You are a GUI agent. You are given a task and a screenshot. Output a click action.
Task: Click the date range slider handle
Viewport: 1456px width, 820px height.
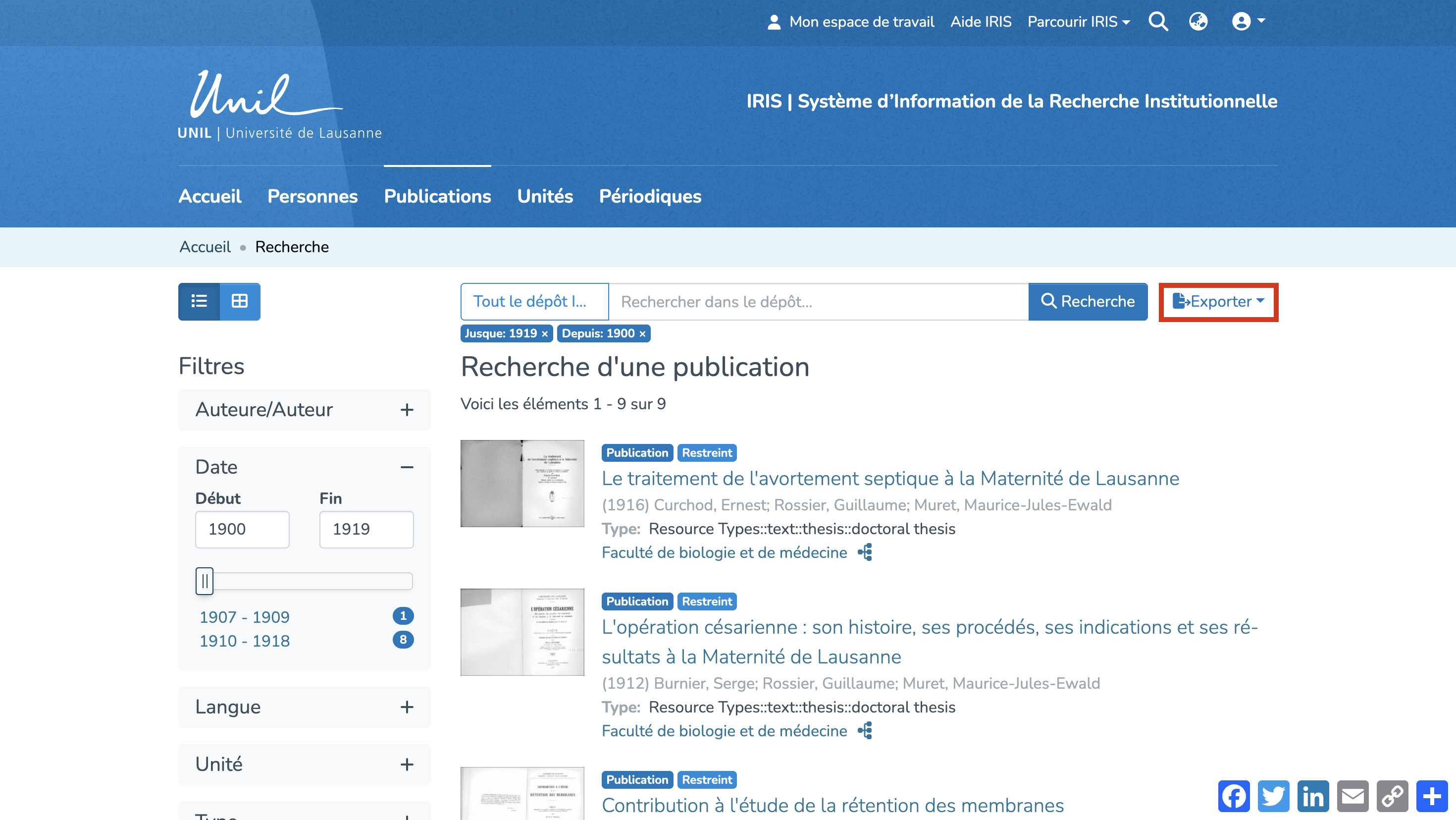pyautogui.click(x=204, y=581)
